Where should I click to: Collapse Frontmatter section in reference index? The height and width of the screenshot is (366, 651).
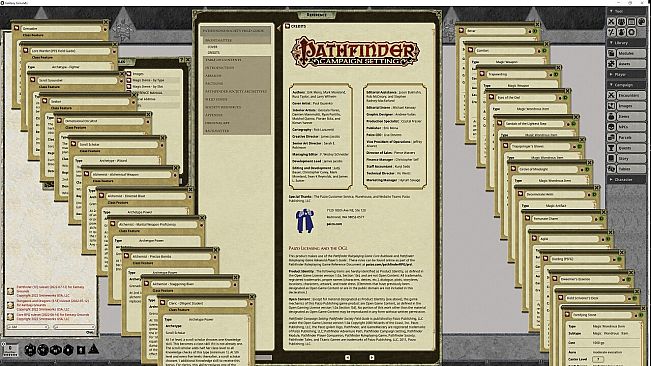[x=236, y=40]
